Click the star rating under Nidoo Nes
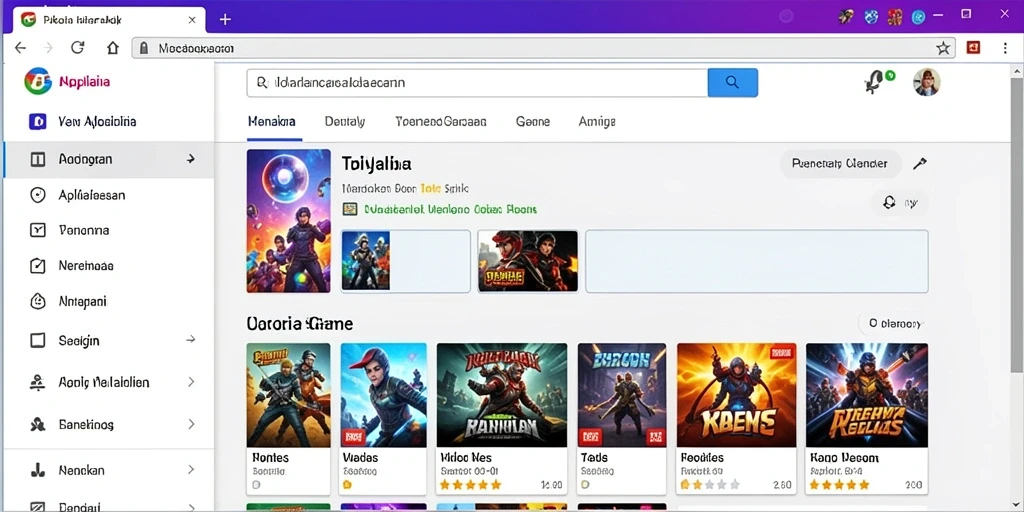 click(470, 485)
